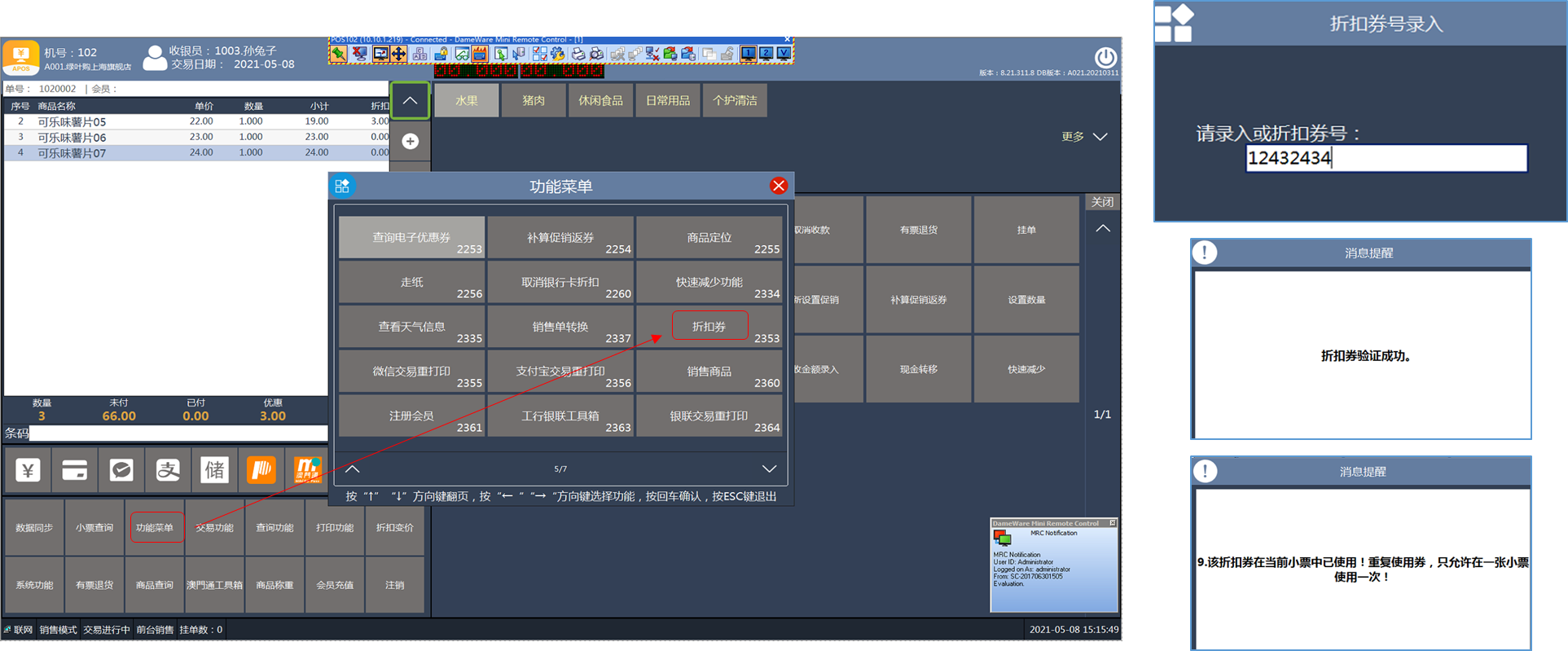Select 取消银行卡折扣 function 2260
Viewport: 1568px width, 651px height.
coord(560,282)
